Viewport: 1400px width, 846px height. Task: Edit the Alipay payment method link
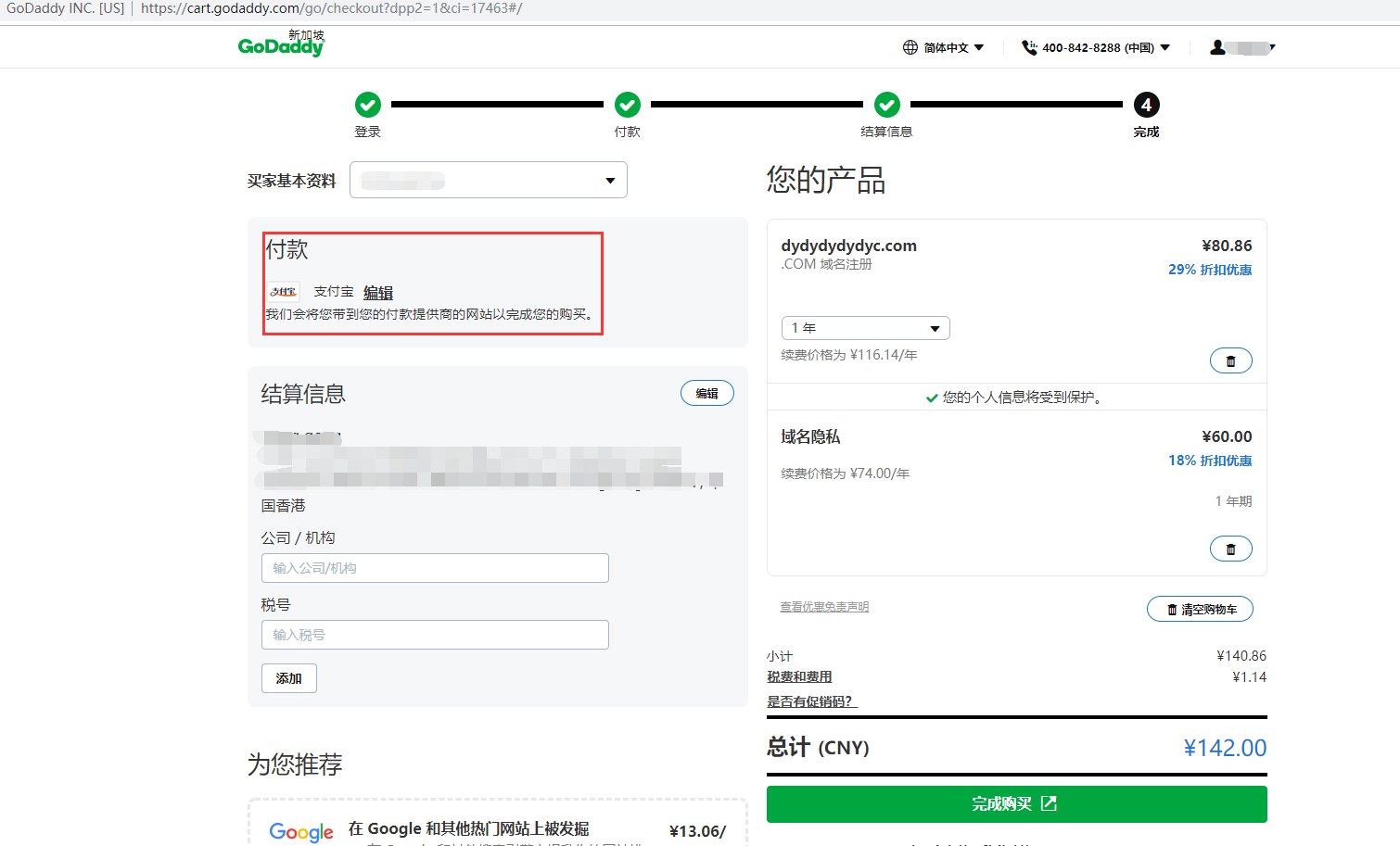[x=378, y=292]
